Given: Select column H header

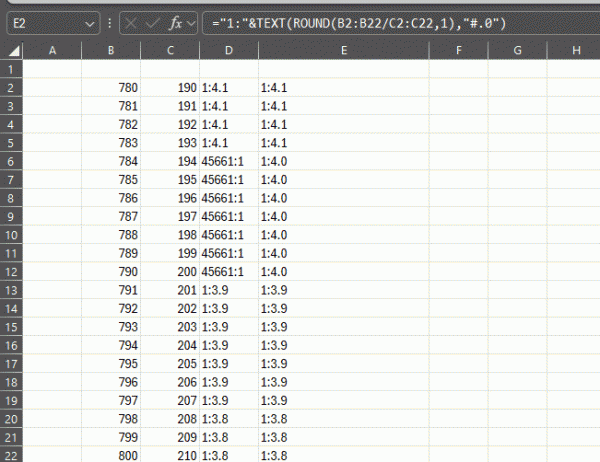Looking at the screenshot, I should click(578, 50).
